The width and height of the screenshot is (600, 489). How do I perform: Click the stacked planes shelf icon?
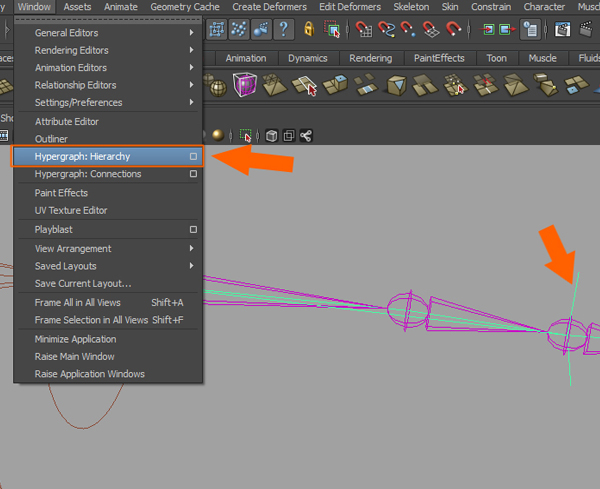[424, 85]
